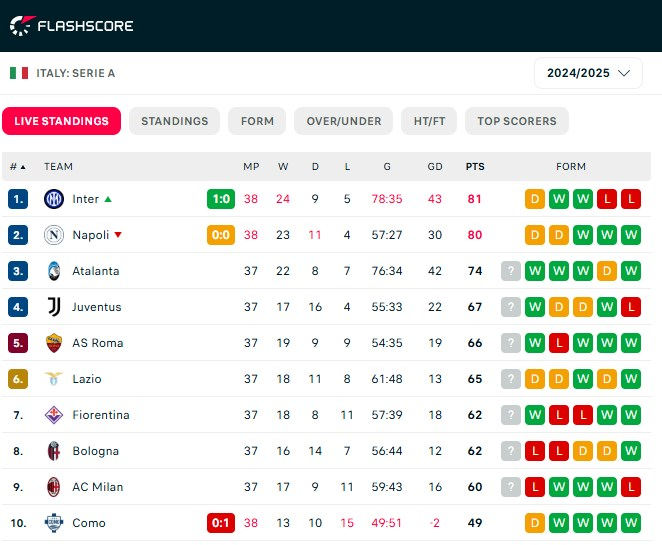
Task: Open the Top Scorers tab
Action: coord(517,121)
